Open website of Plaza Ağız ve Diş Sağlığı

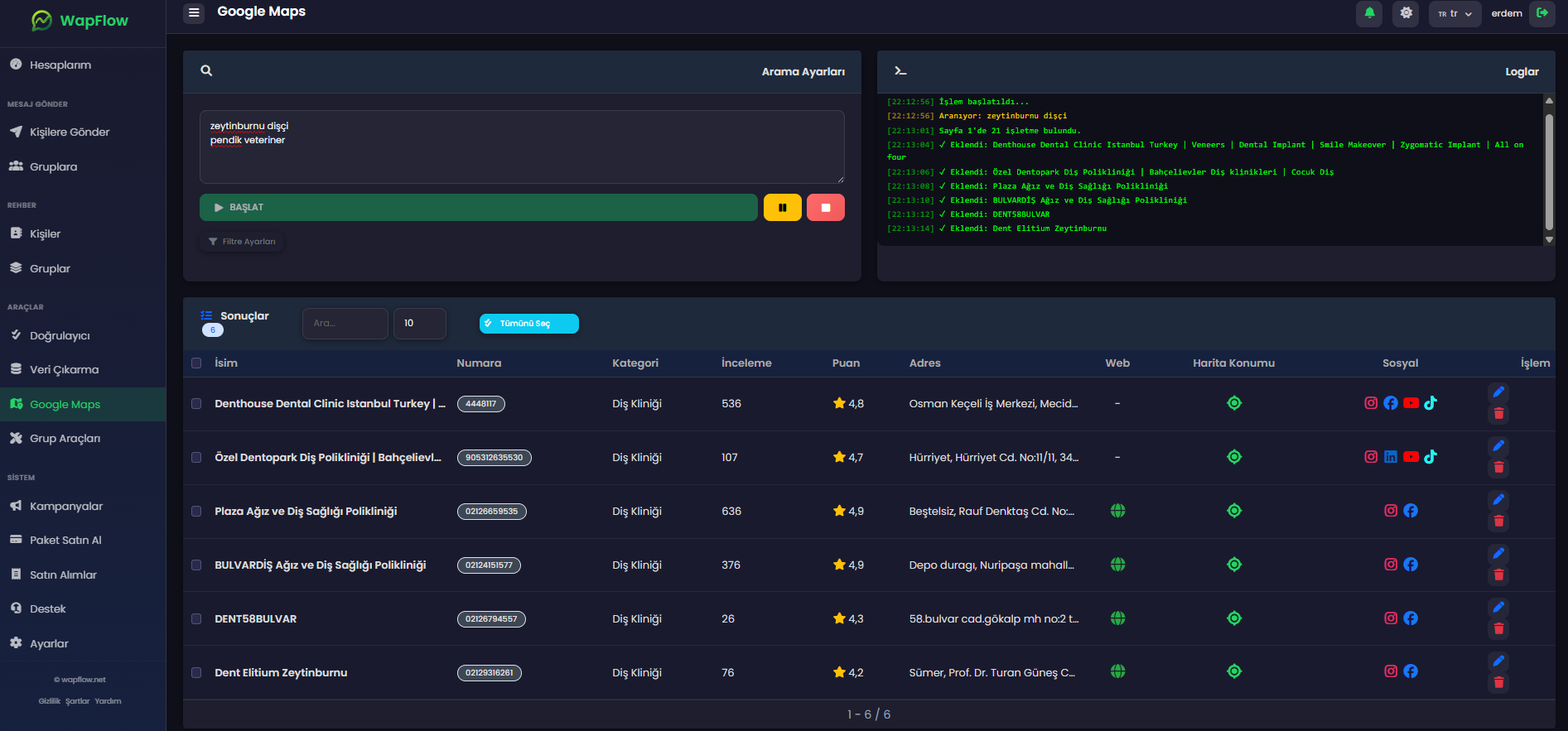coord(1118,511)
